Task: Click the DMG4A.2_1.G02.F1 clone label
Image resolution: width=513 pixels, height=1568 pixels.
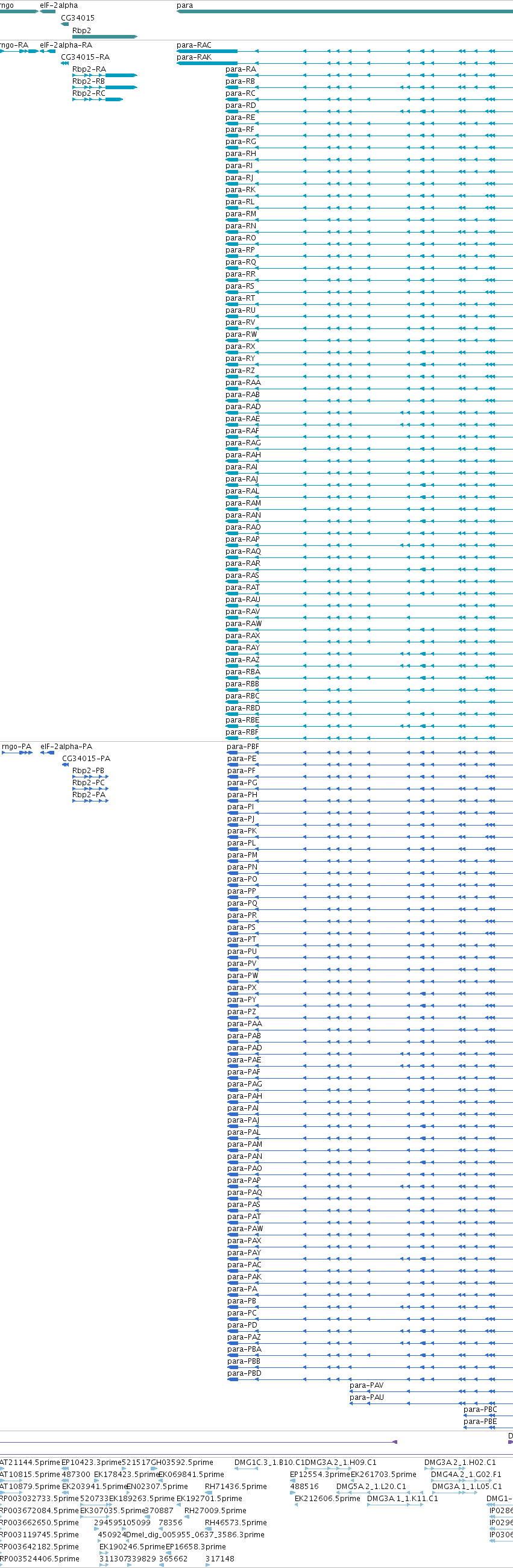Action: (x=466, y=1475)
